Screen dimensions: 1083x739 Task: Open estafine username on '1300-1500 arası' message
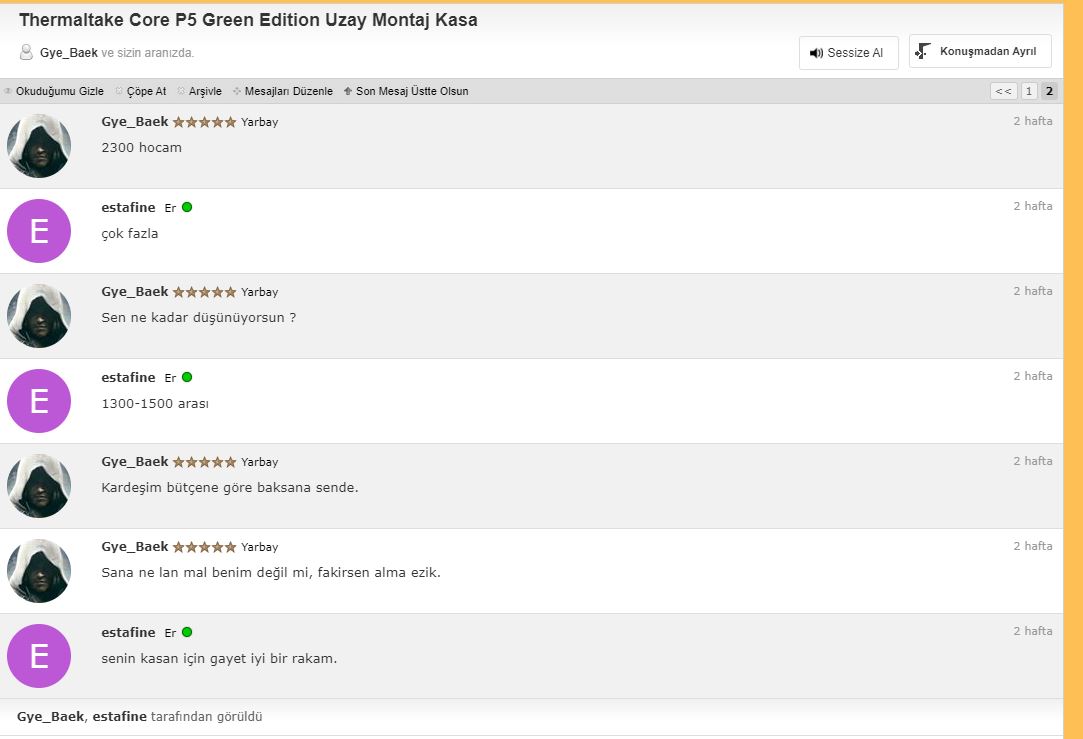tap(128, 377)
